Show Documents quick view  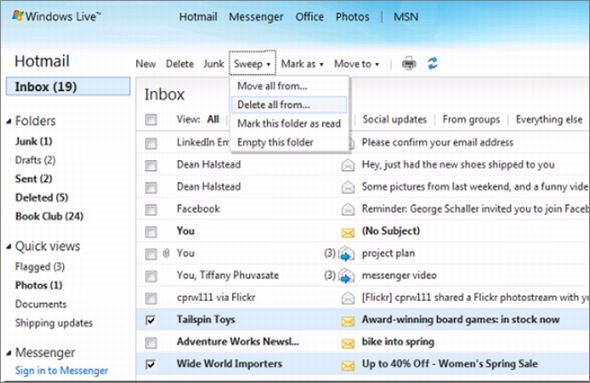point(41,304)
